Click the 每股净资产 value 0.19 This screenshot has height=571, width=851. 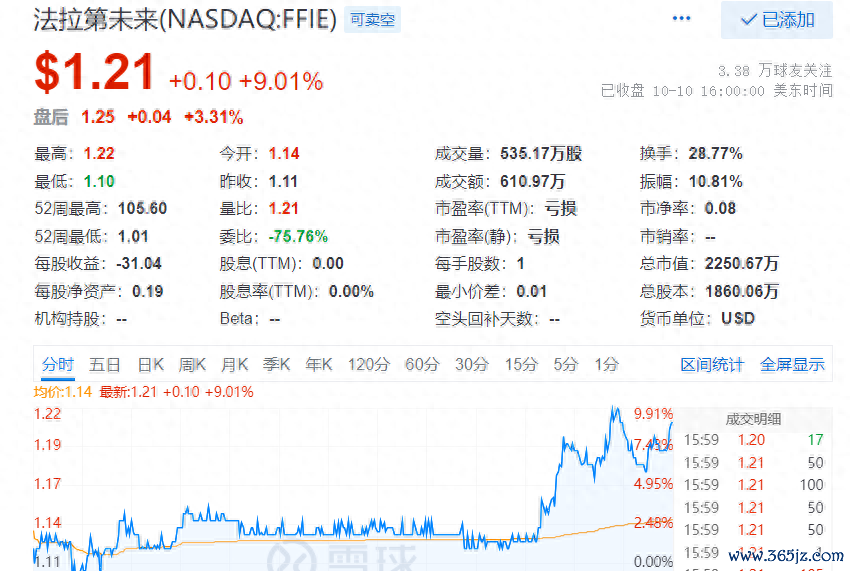tap(148, 291)
